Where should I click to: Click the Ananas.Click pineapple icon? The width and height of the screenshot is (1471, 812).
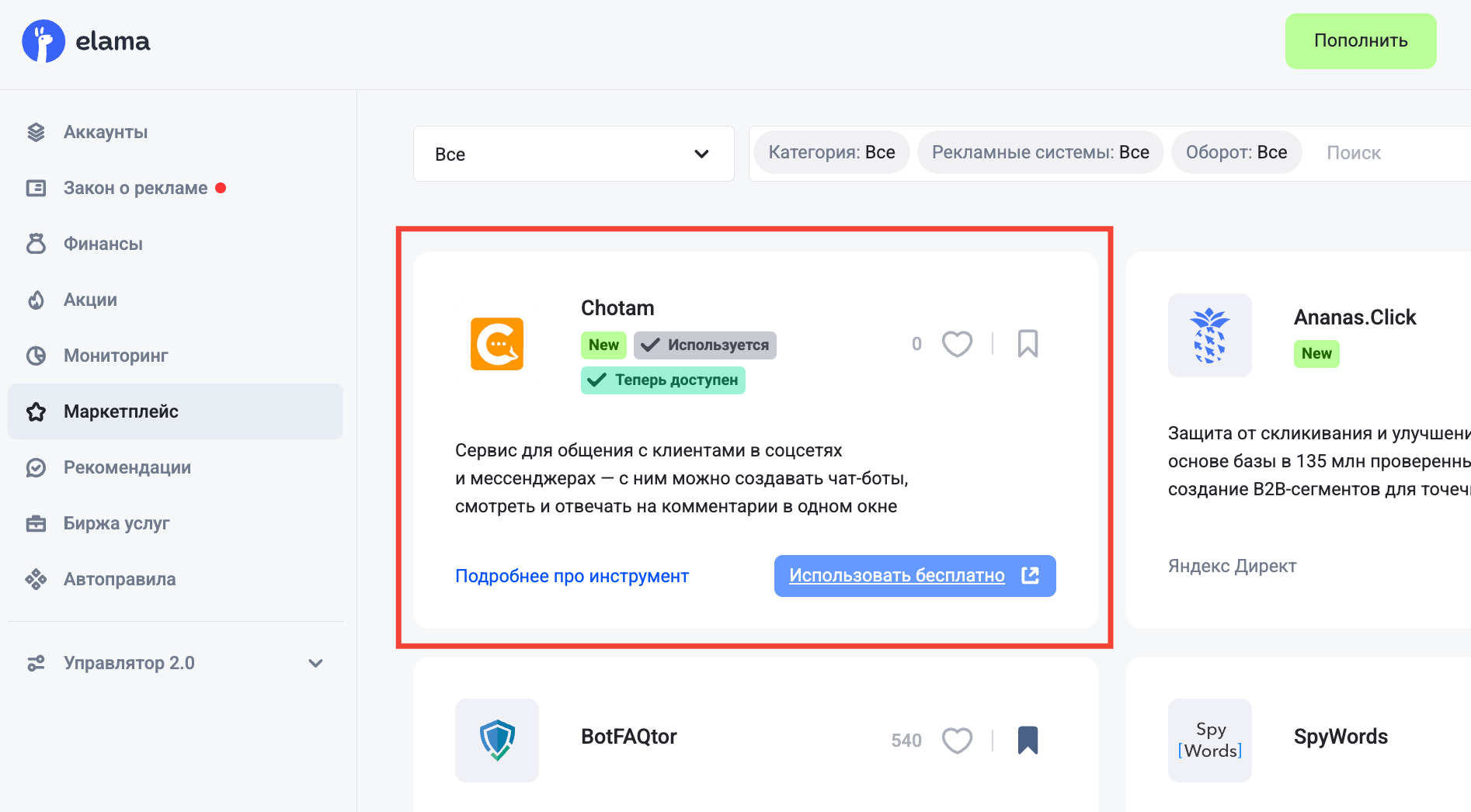pyautogui.click(x=1209, y=335)
